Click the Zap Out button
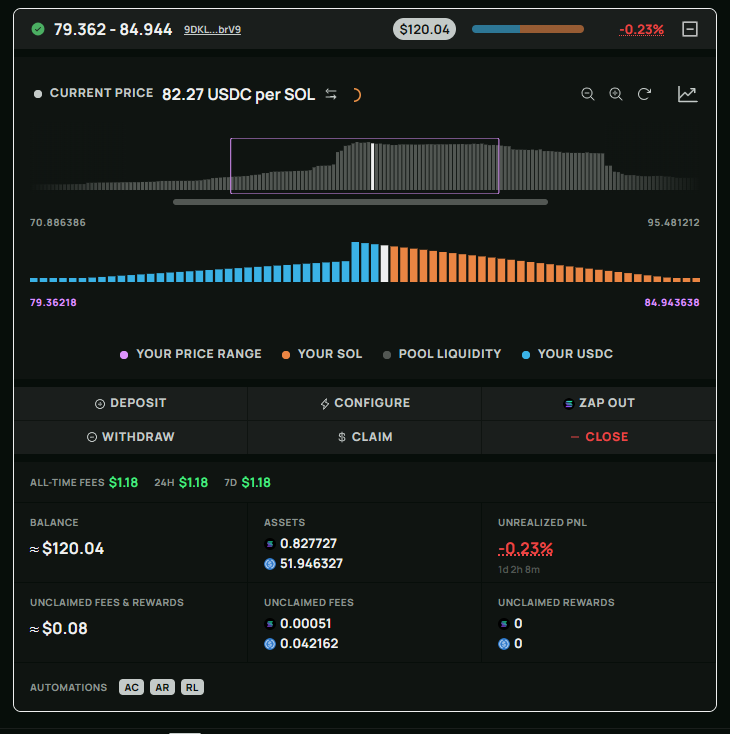Image resolution: width=730 pixels, height=734 pixels. (598, 403)
